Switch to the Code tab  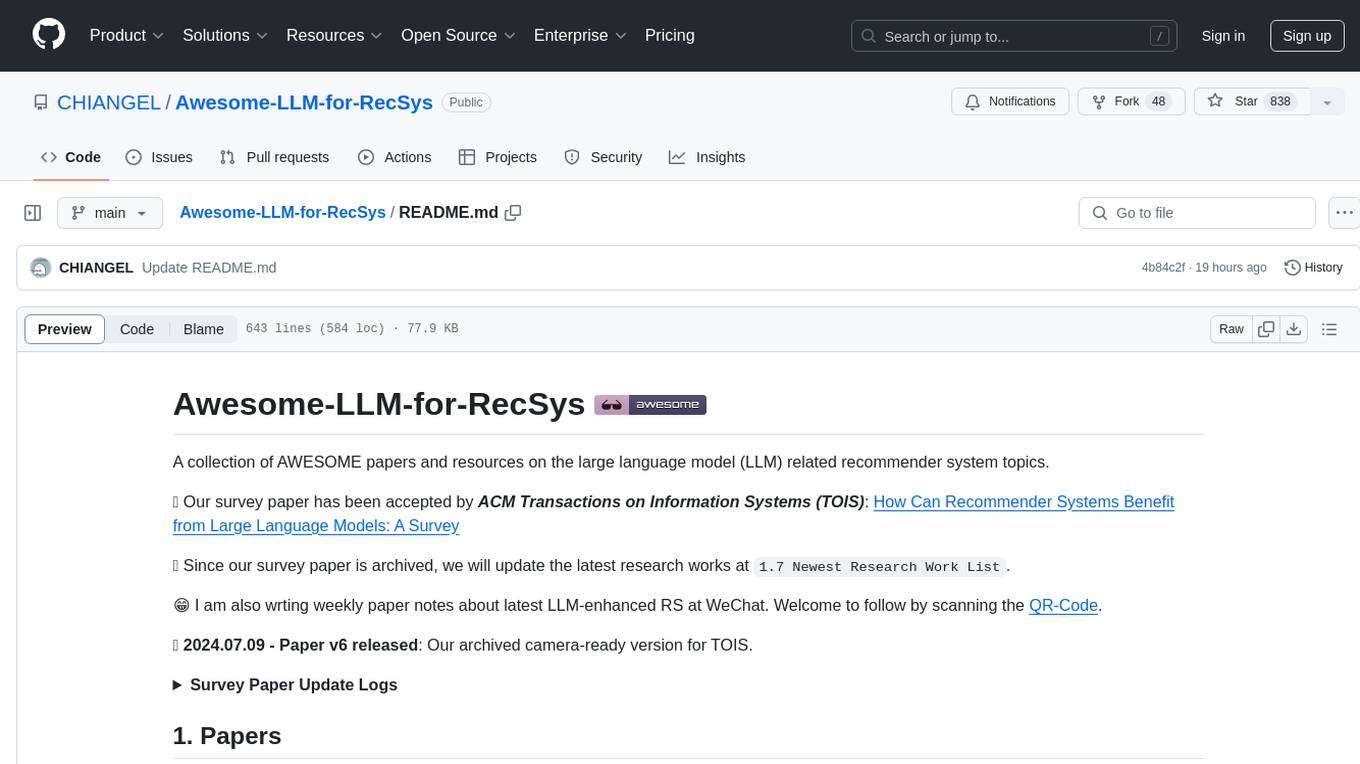[71, 157]
